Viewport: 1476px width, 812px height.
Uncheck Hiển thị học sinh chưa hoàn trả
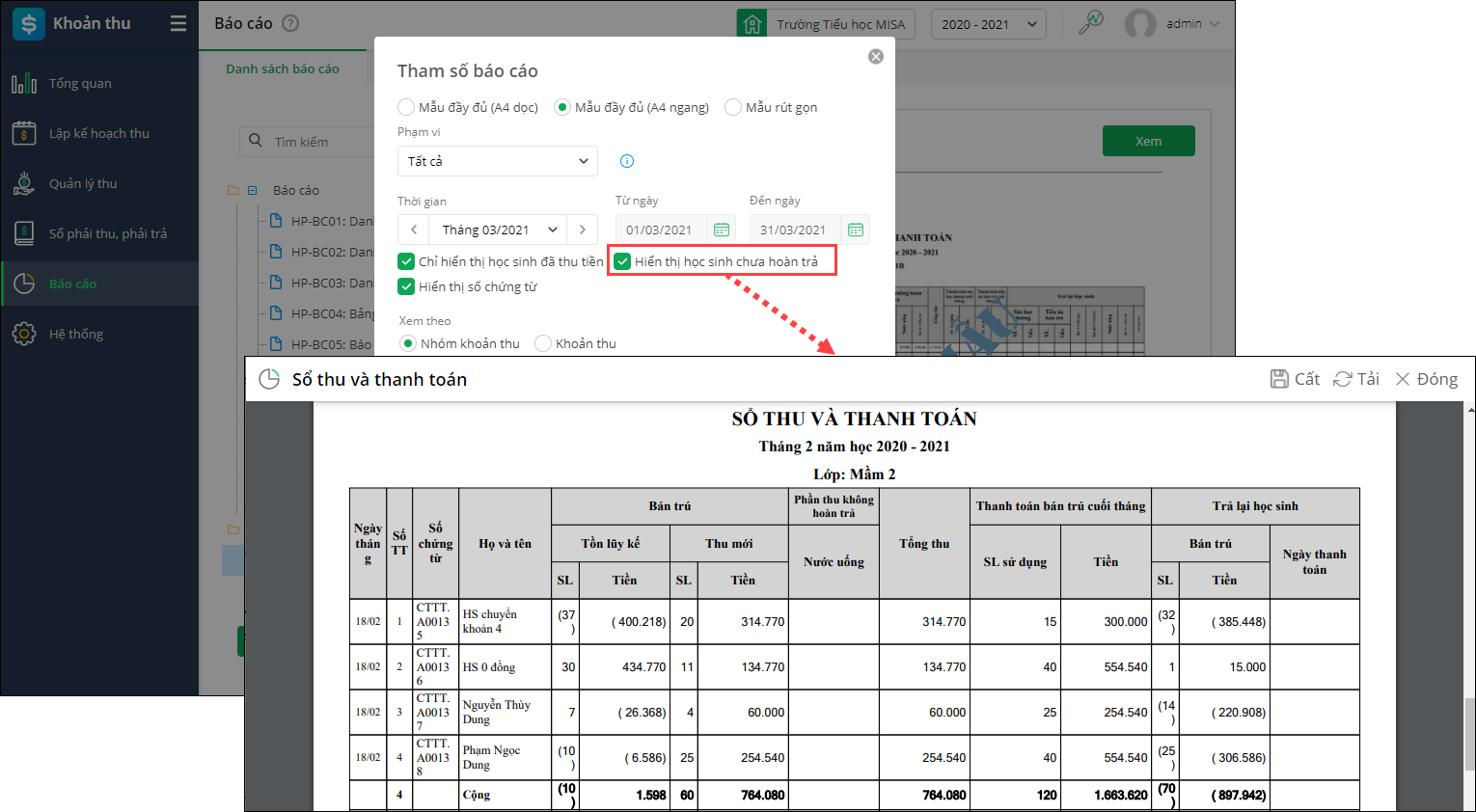[x=623, y=261]
